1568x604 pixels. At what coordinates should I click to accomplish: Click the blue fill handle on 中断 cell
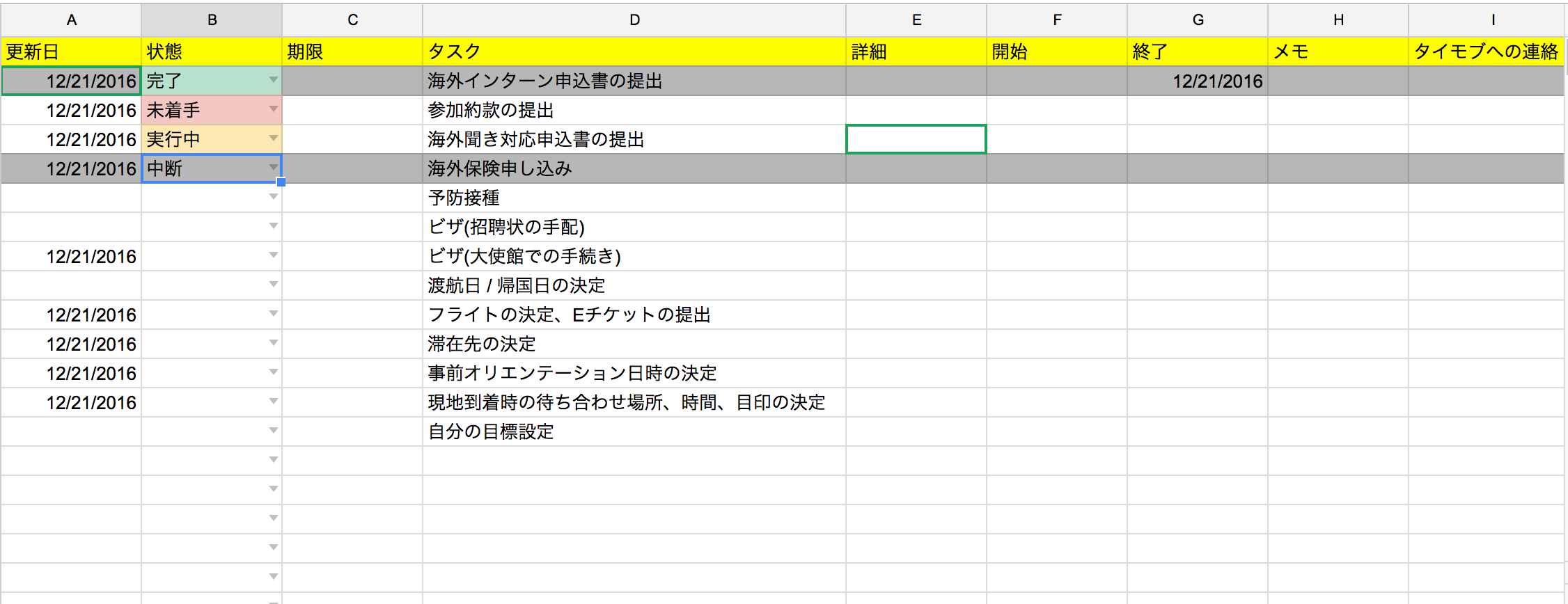[281, 182]
